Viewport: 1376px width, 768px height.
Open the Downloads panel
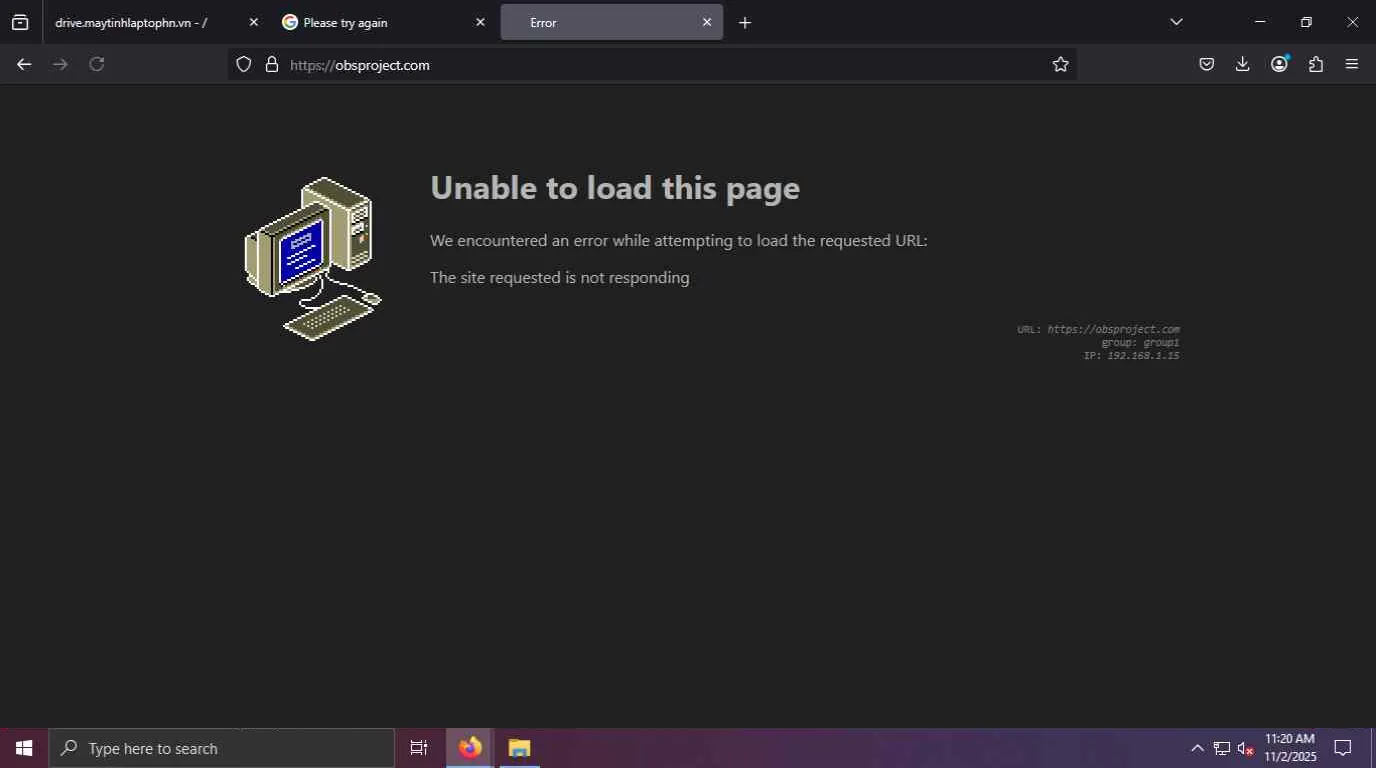[x=1243, y=64]
